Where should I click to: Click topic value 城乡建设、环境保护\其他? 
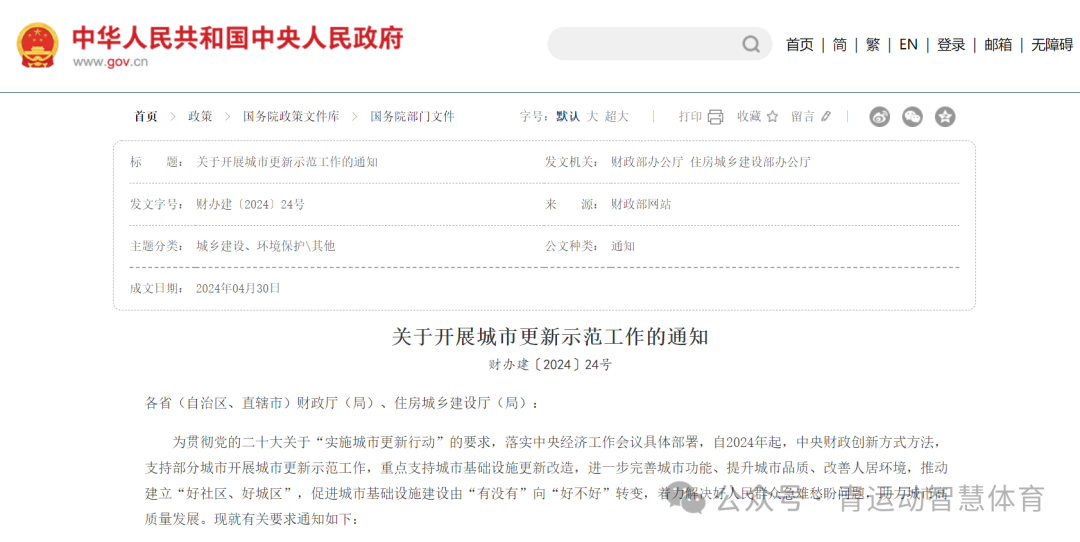(x=266, y=246)
